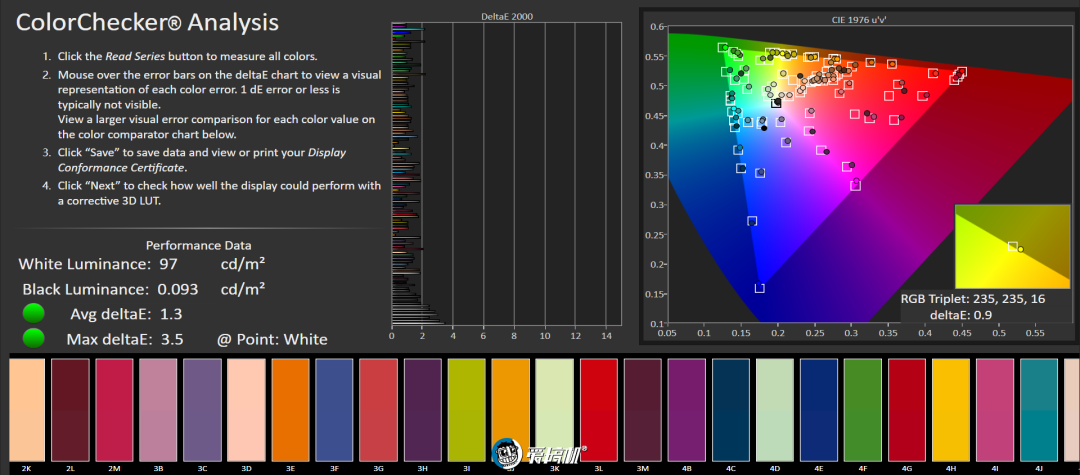This screenshot has width=1080, height=475.
Task: Select the 3G coral red swatch
Action: (379, 410)
